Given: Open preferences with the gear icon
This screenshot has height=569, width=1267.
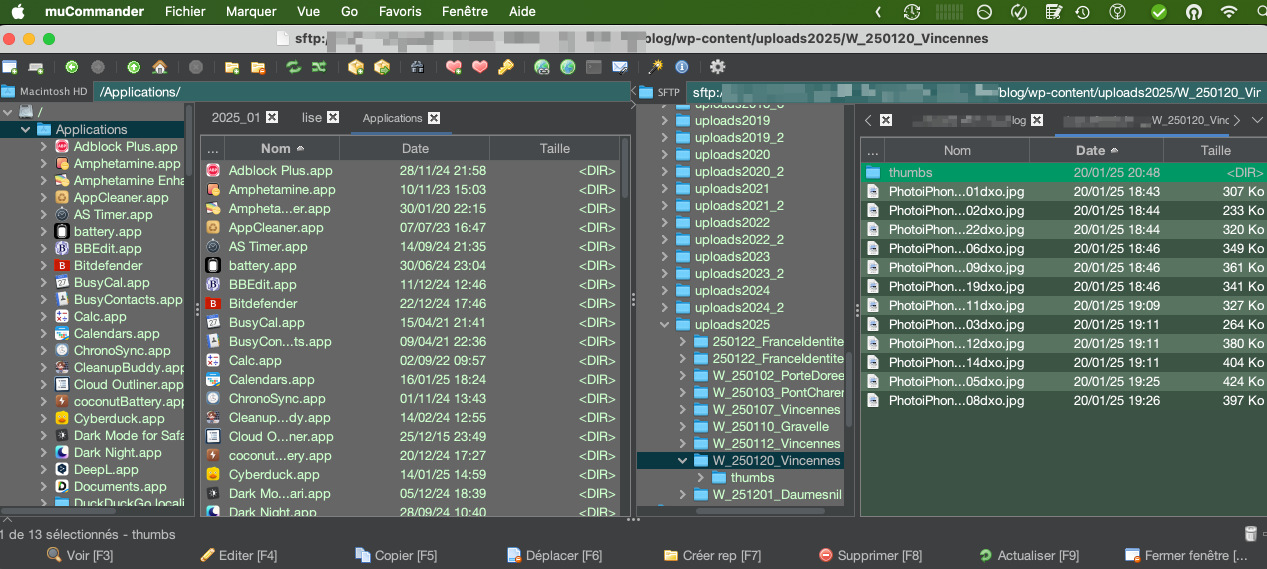Looking at the screenshot, I should (x=717, y=67).
